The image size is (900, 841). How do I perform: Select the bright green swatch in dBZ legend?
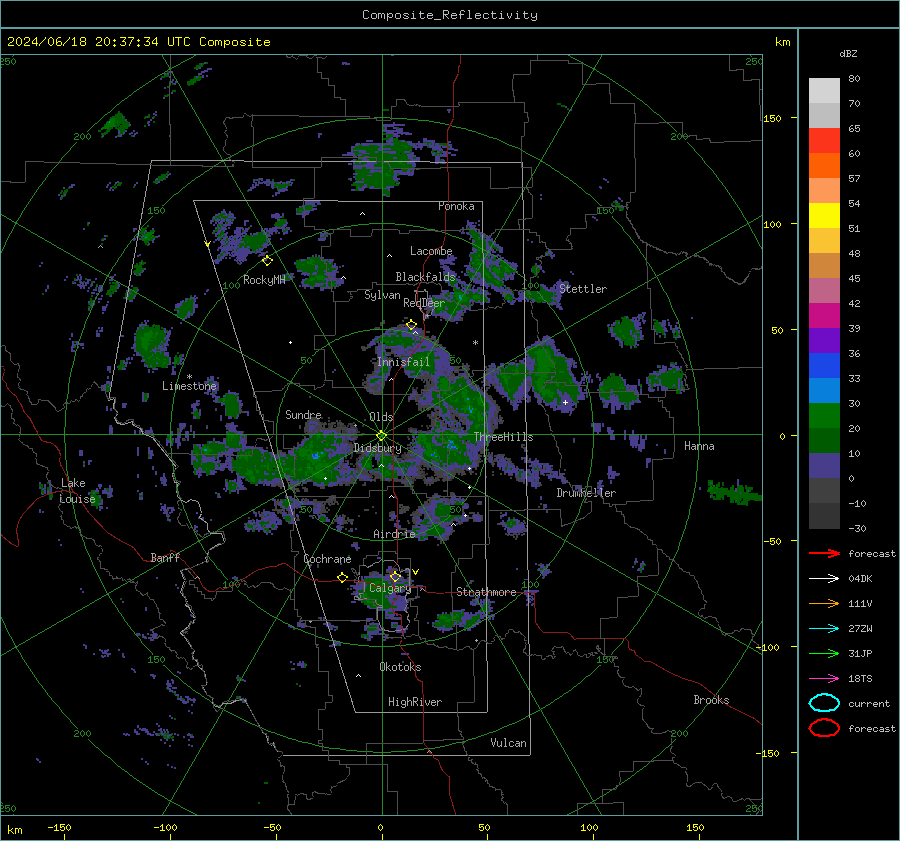click(824, 416)
